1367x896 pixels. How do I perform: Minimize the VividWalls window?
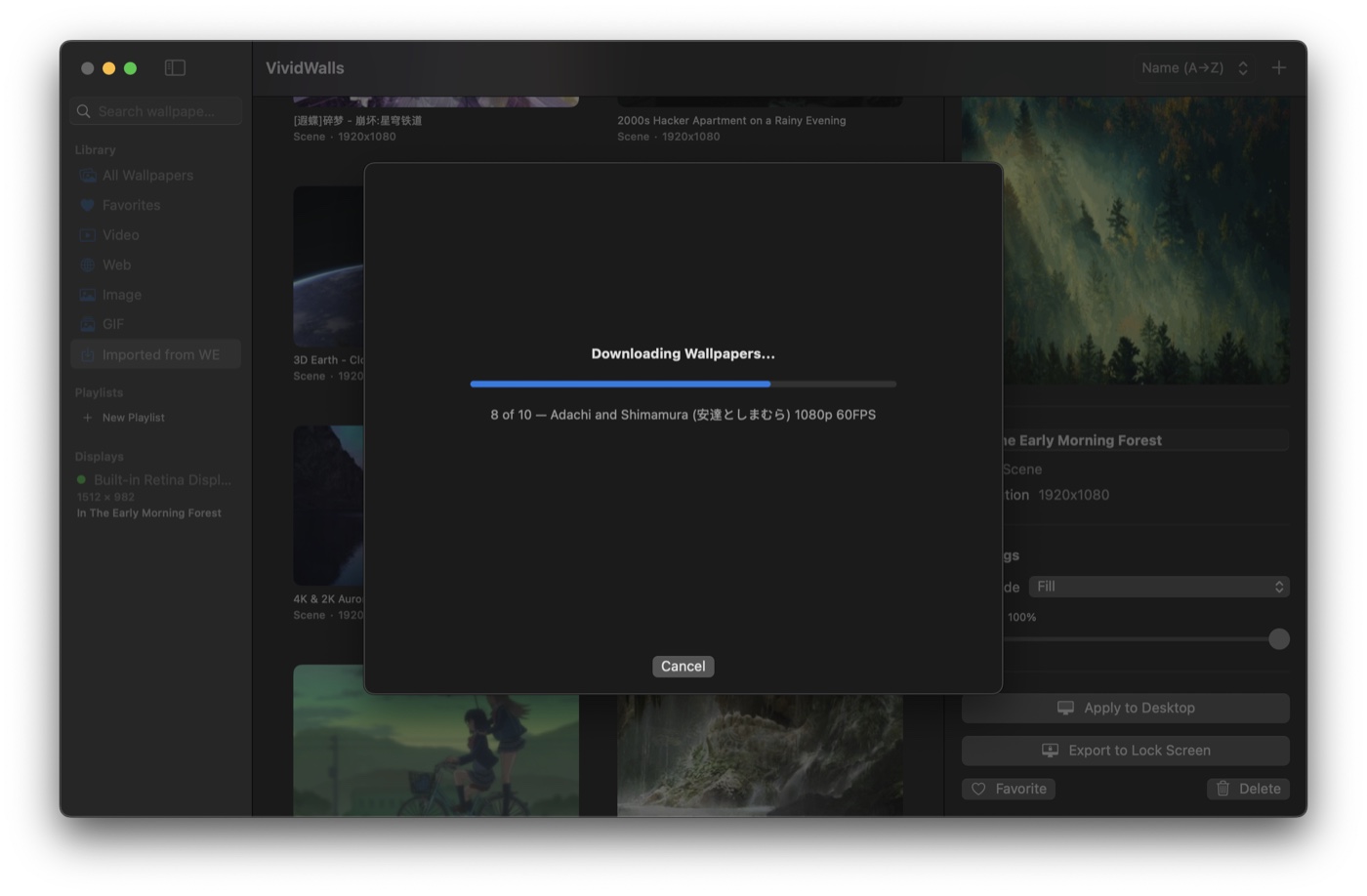click(109, 68)
